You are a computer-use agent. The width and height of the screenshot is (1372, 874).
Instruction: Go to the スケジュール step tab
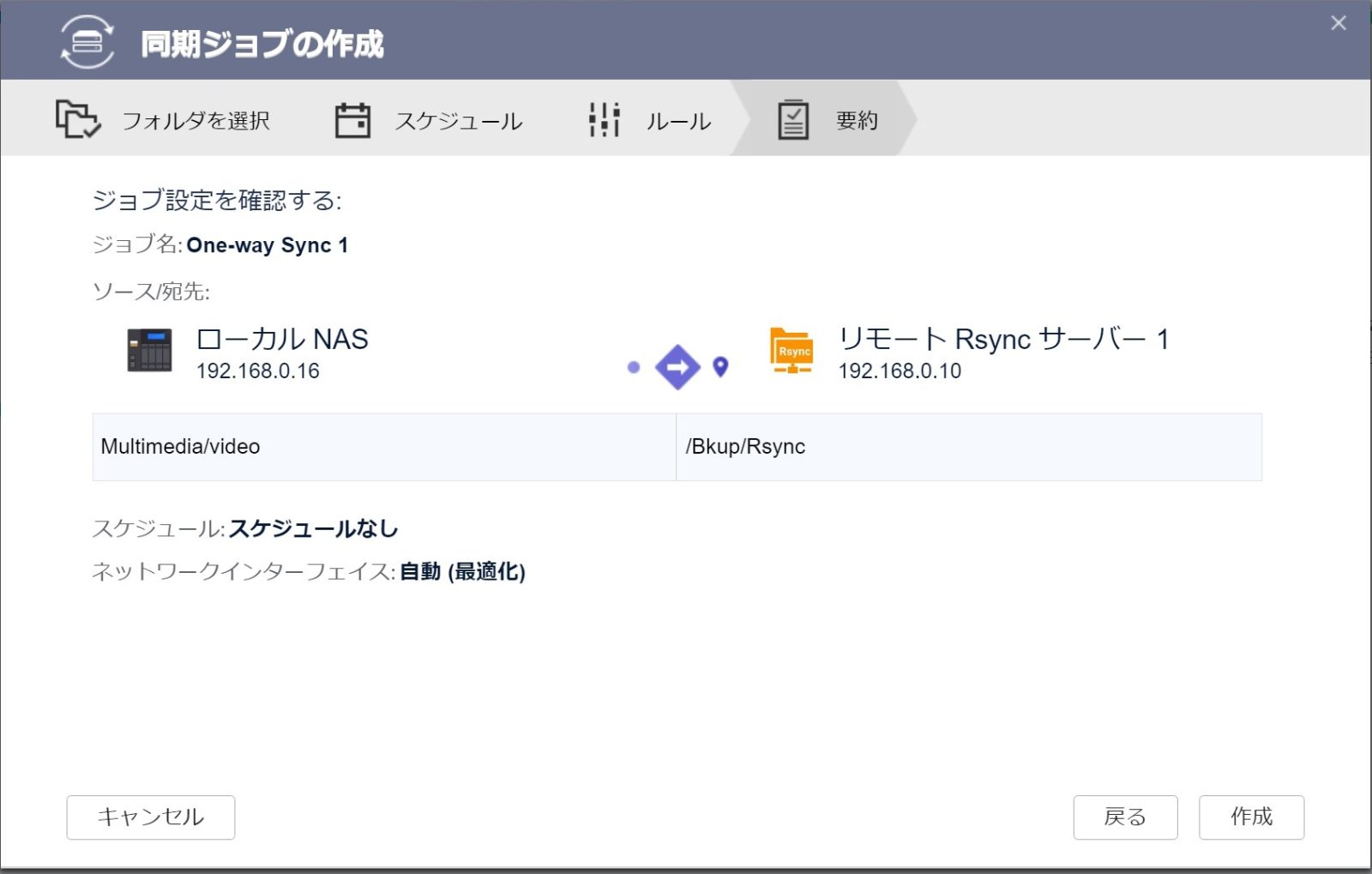point(458,121)
